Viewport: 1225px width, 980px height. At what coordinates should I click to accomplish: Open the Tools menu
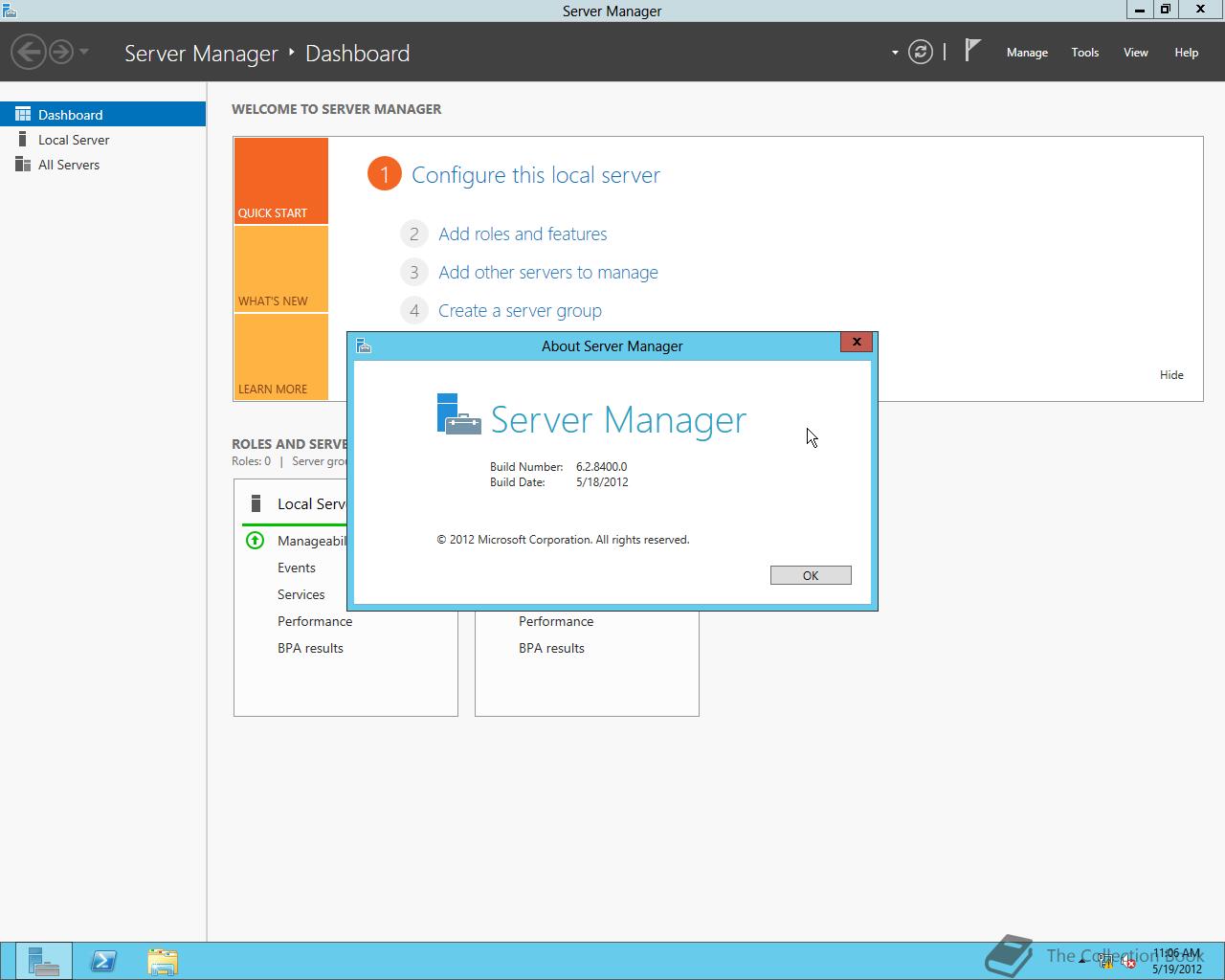[x=1085, y=53]
